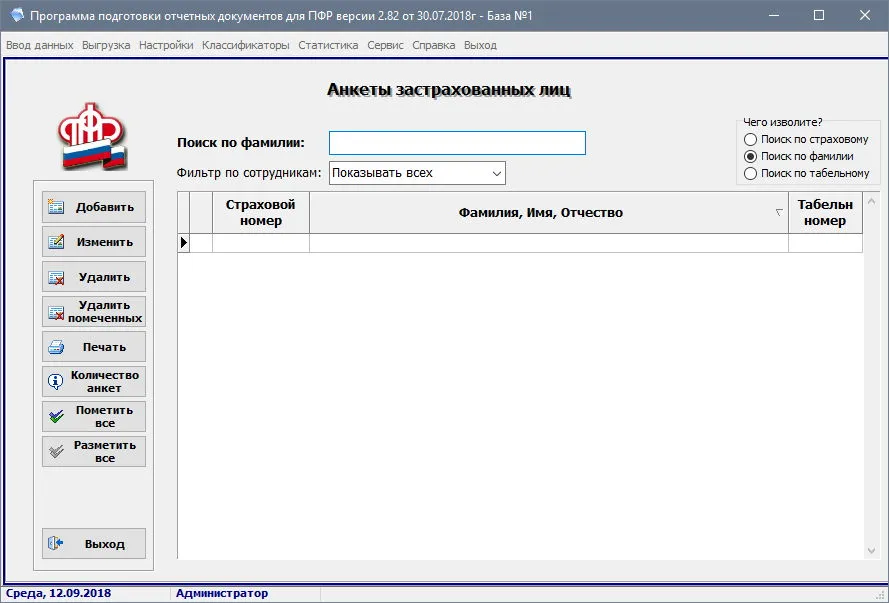
Task: Click the Изменить edit icon
Action: (x=56, y=242)
